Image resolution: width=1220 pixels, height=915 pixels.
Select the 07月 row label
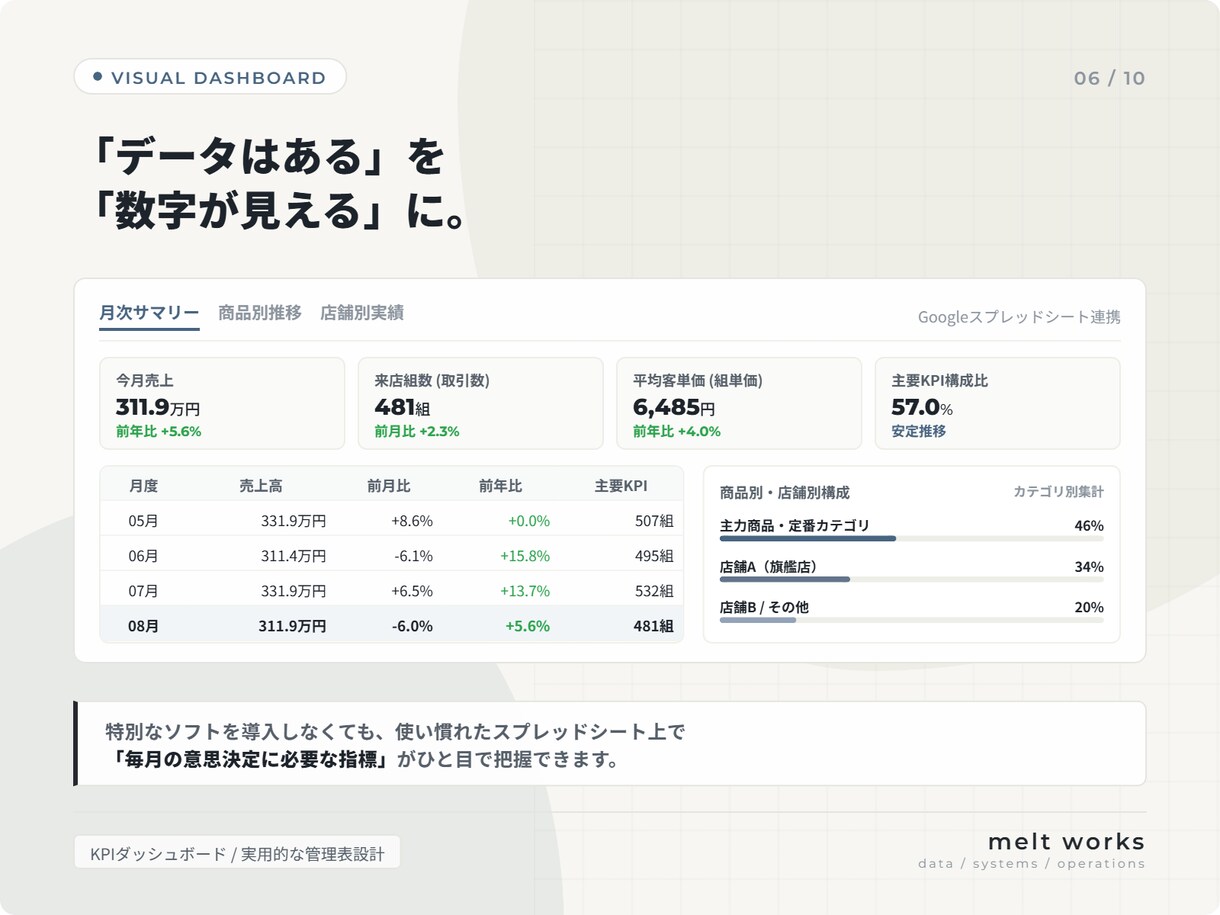pos(144,591)
